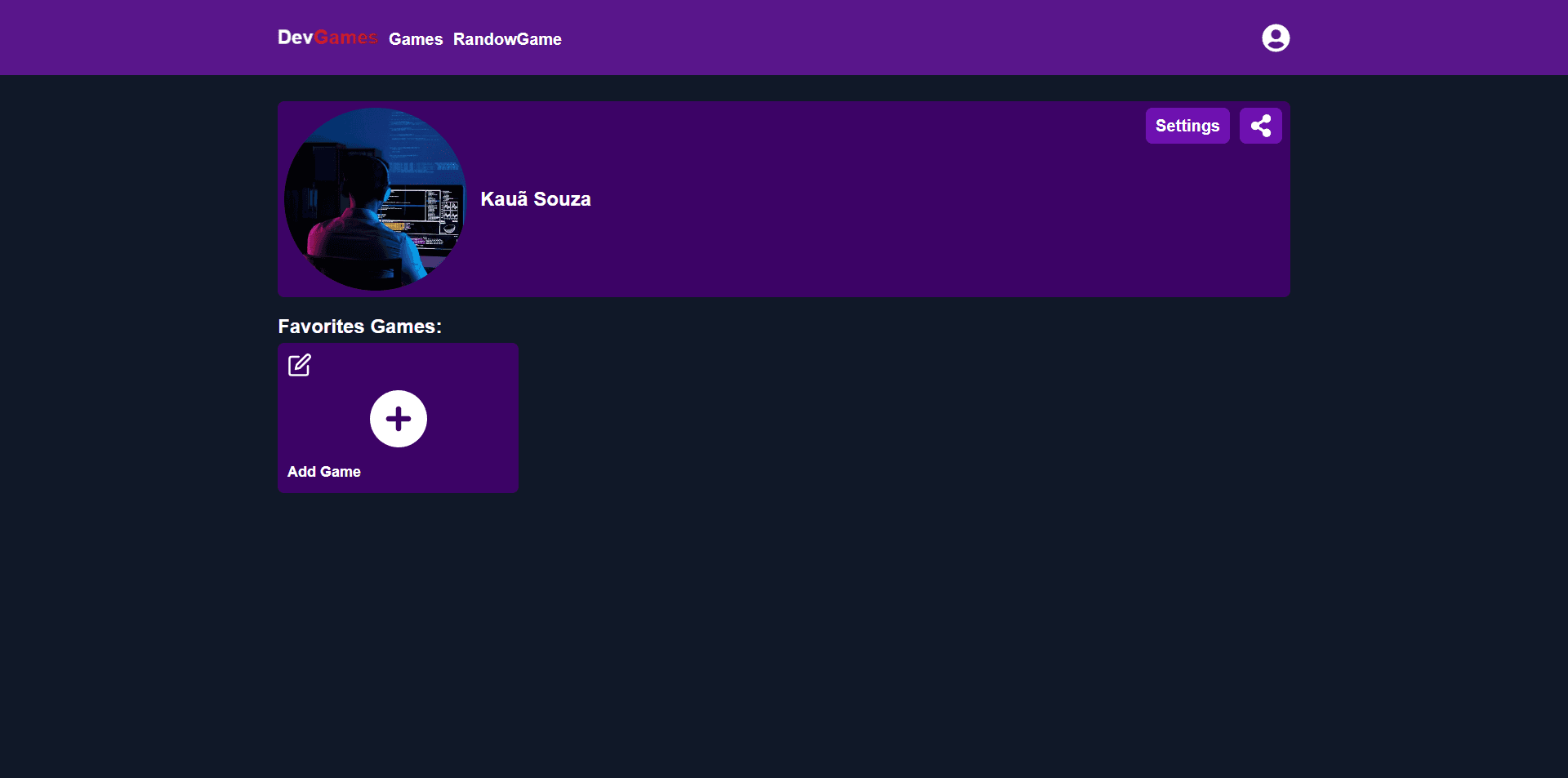
Task: Click the DevGames logo
Action: click(327, 38)
